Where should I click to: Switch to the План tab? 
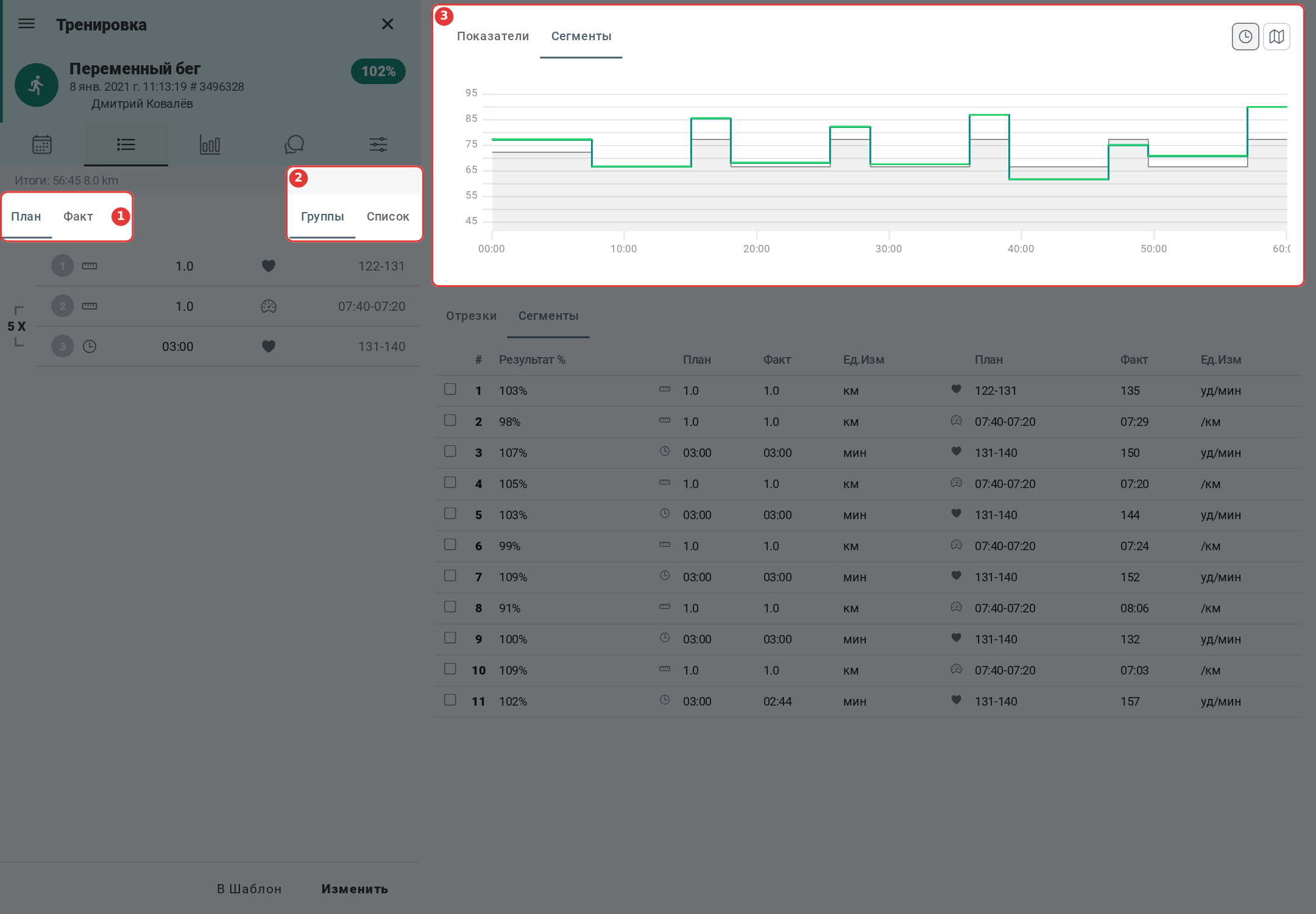26,216
